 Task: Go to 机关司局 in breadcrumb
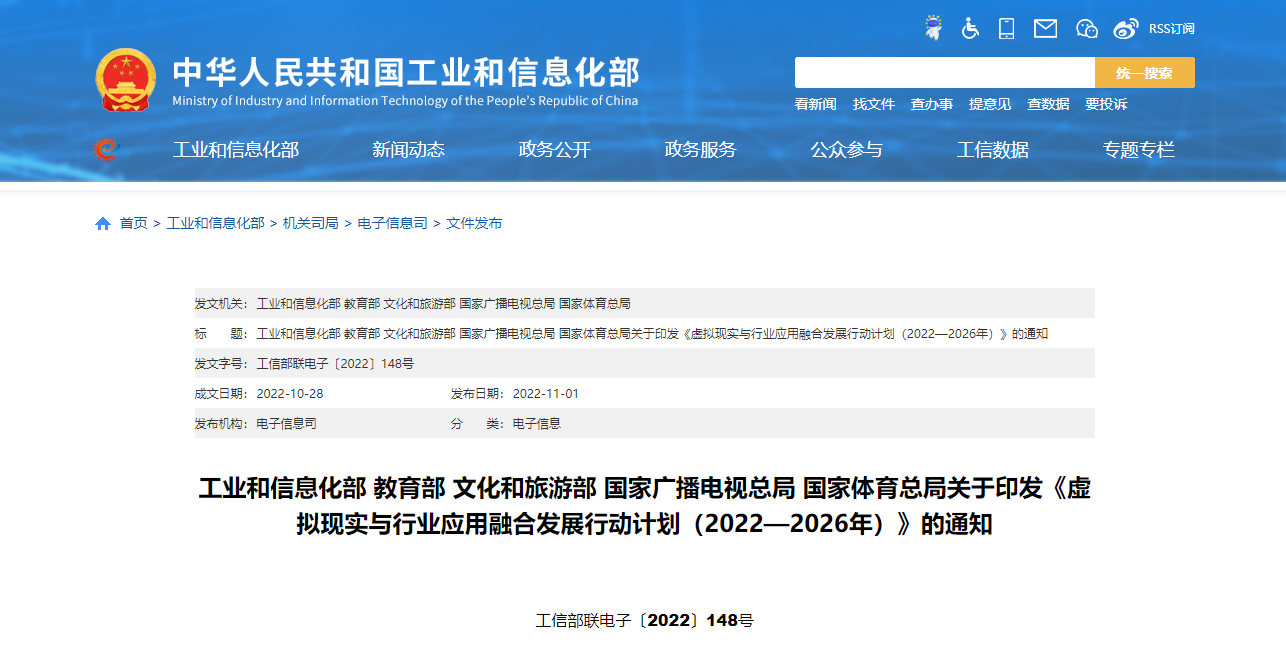[311, 224]
